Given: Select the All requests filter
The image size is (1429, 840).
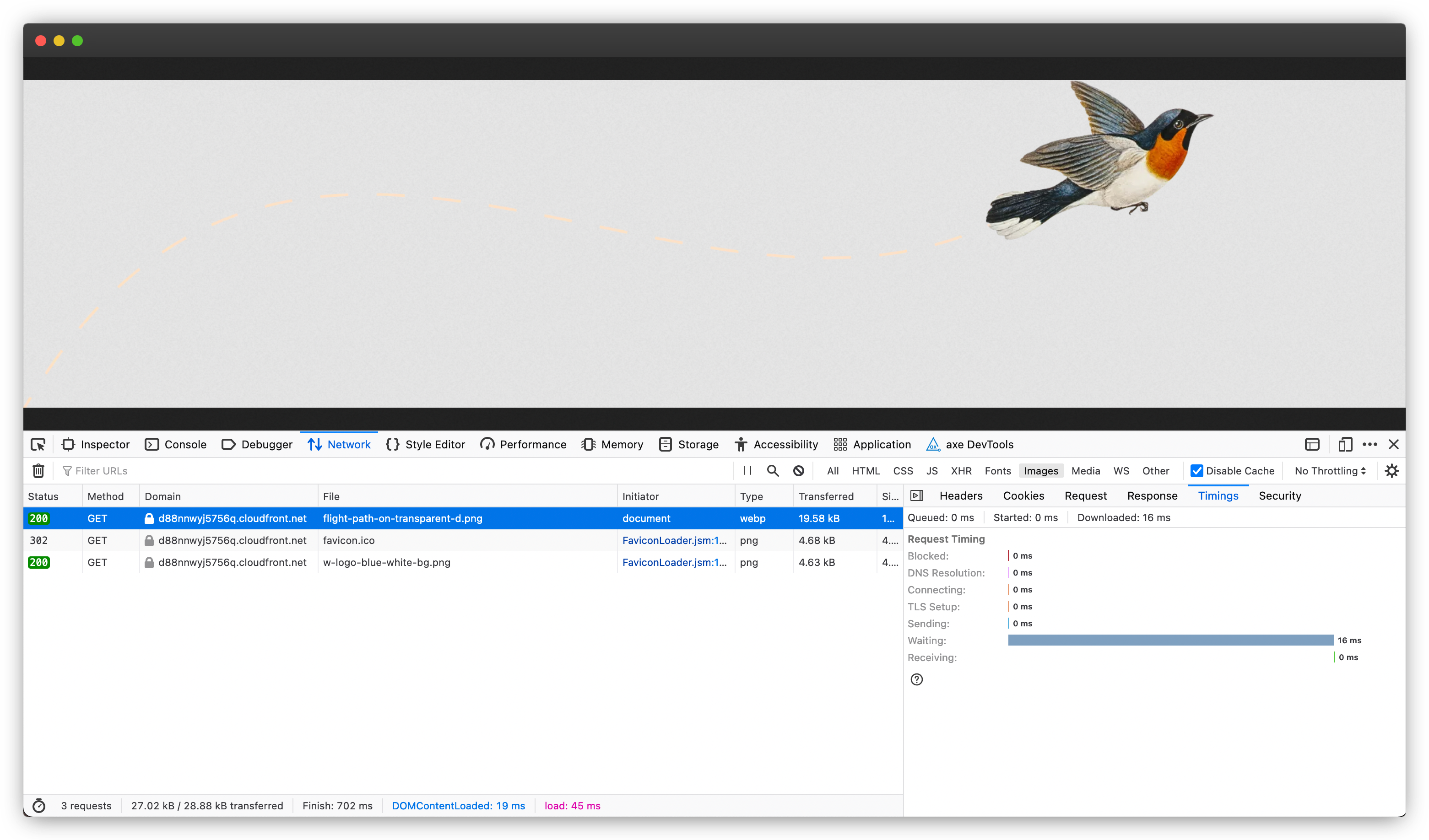Looking at the screenshot, I should pos(832,471).
